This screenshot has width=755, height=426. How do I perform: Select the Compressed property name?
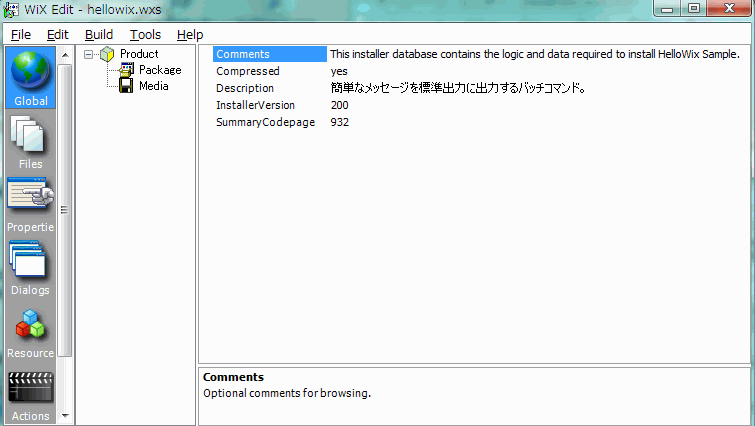tap(247, 71)
